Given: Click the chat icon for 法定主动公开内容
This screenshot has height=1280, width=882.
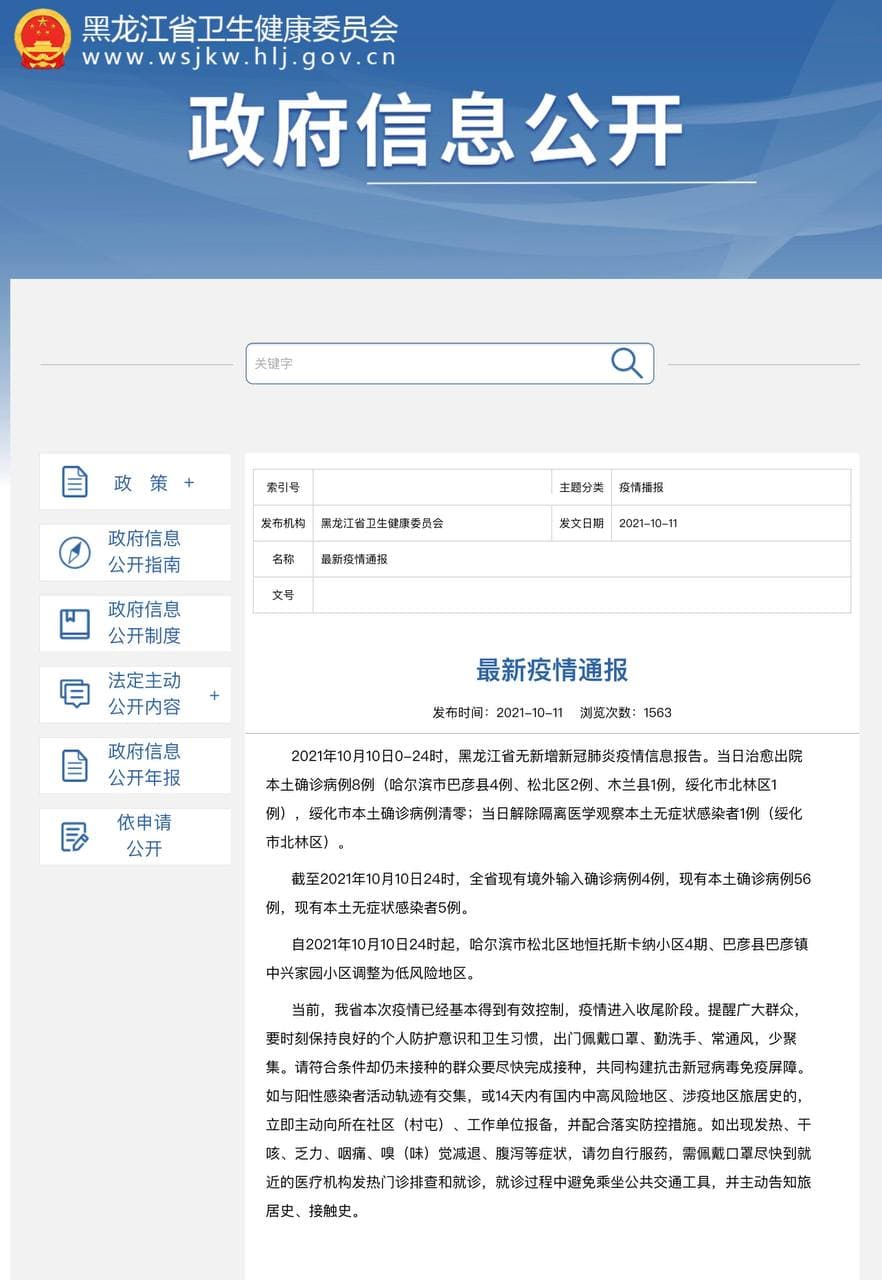Looking at the screenshot, I should (x=75, y=694).
